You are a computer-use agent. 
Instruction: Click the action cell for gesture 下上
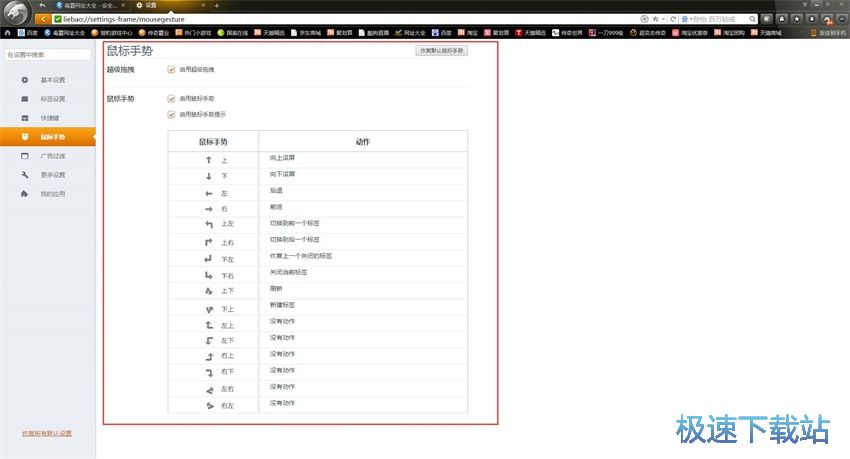363,307
